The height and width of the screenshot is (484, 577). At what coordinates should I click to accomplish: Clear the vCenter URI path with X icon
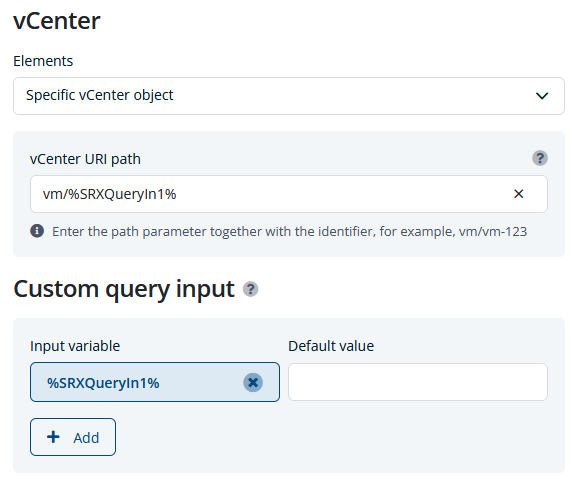pos(518,194)
